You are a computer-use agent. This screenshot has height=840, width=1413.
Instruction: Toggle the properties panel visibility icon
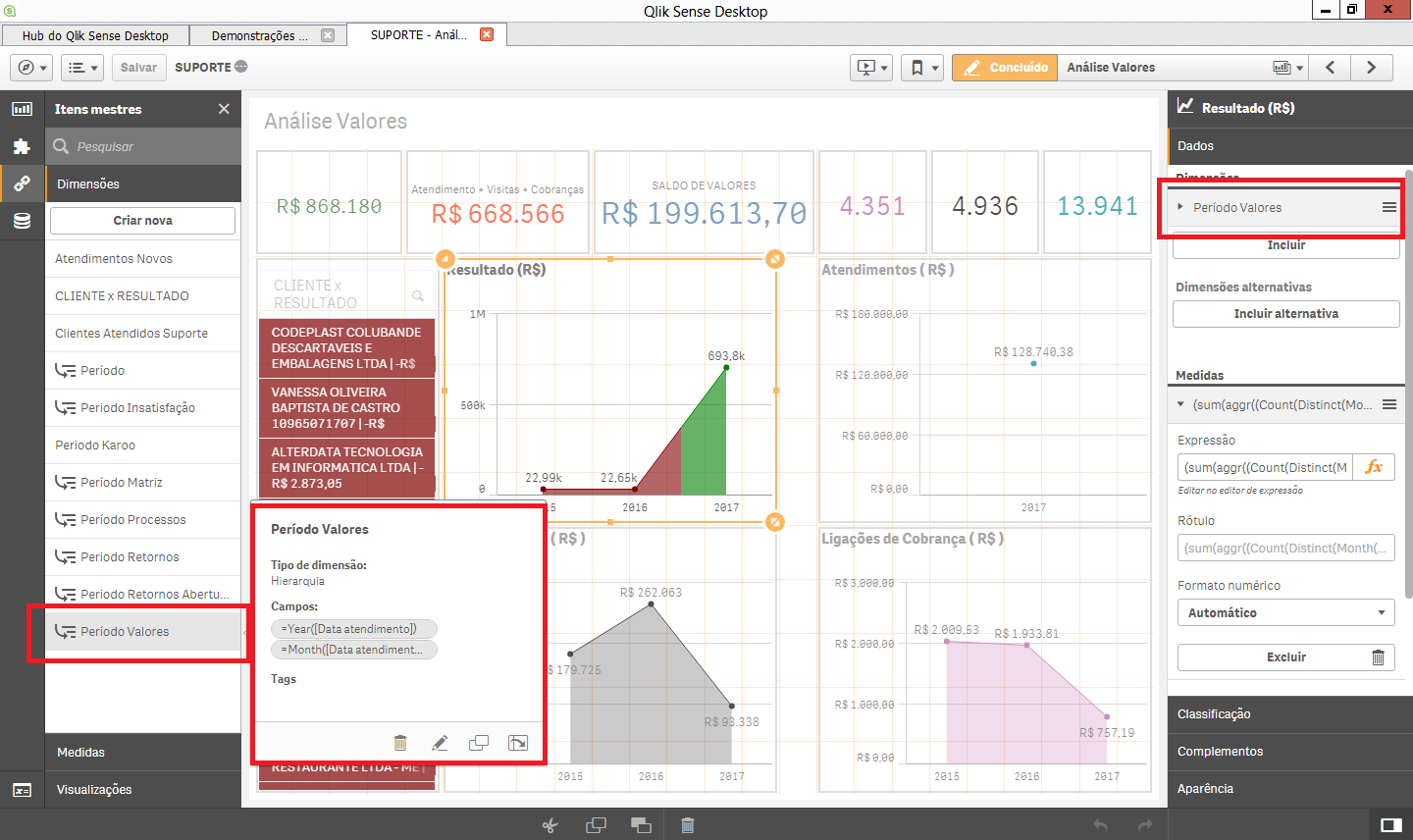1390,825
